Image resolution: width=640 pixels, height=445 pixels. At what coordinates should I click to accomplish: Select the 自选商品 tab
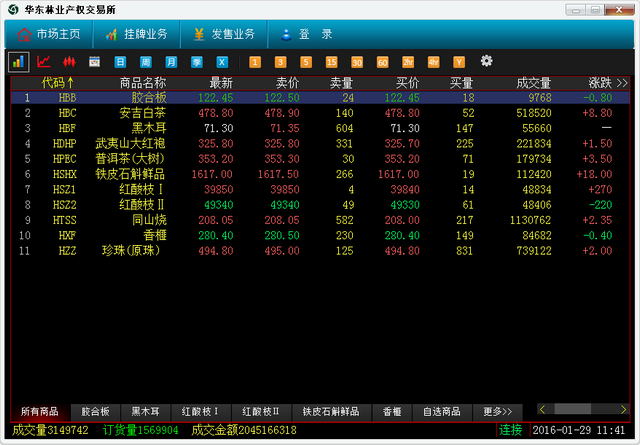coord(442,412)
